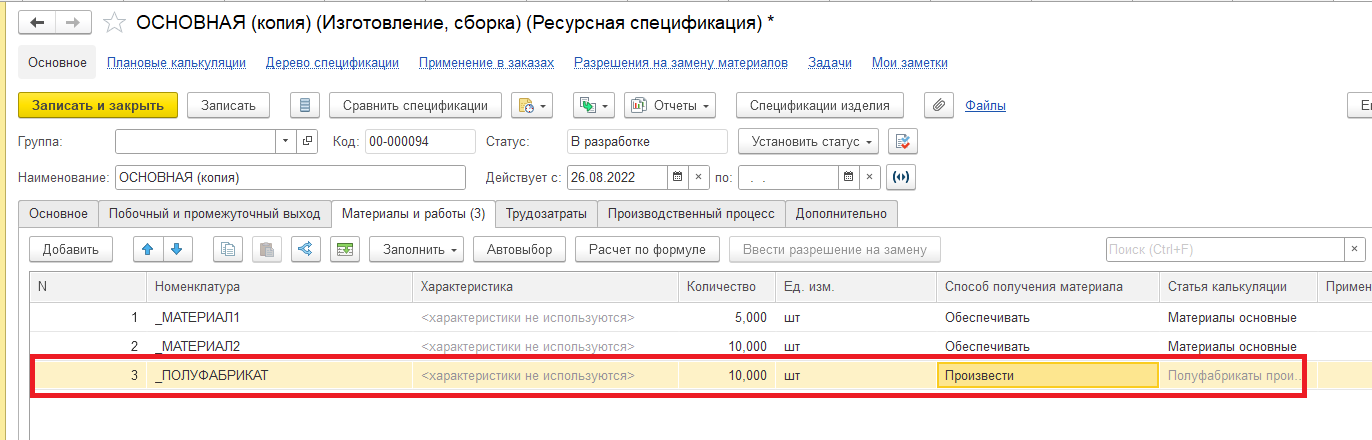Open the Дерево спецификации link
Image resolution: width=1372 pixels, height=440 pixels.
point(332,62)
